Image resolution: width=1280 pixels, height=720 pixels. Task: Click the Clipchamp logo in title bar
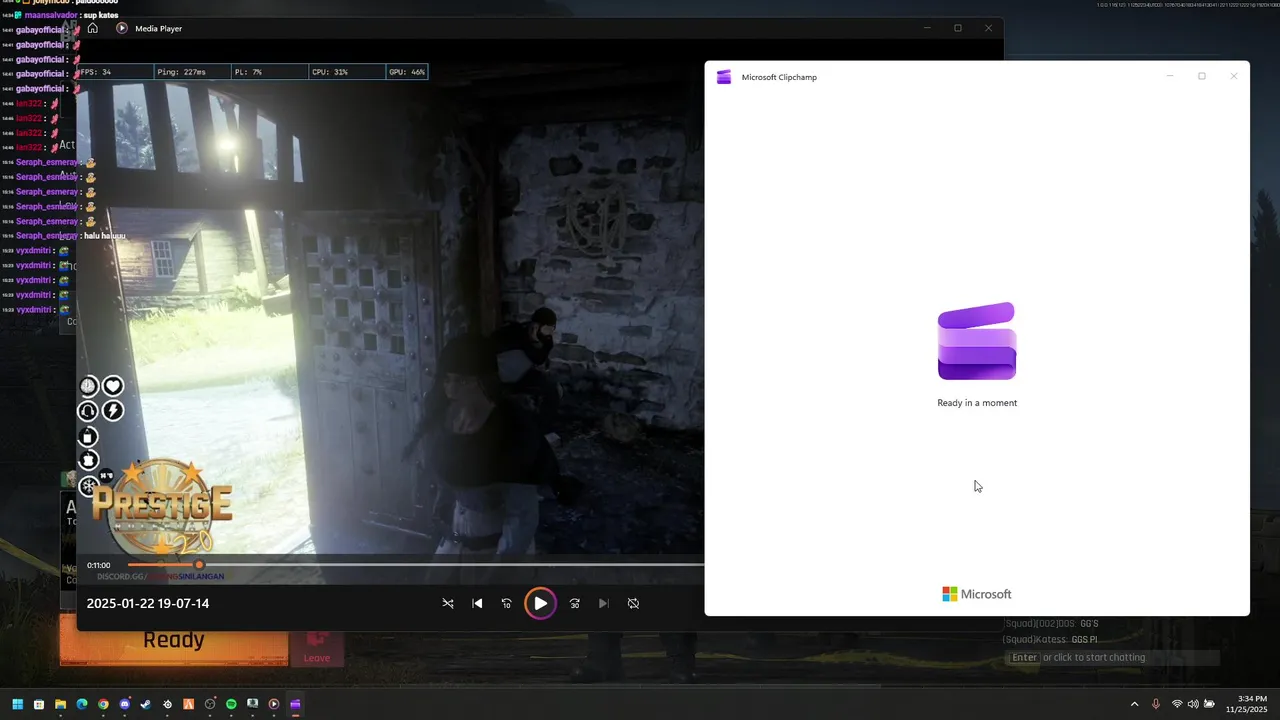pos(724,77)
